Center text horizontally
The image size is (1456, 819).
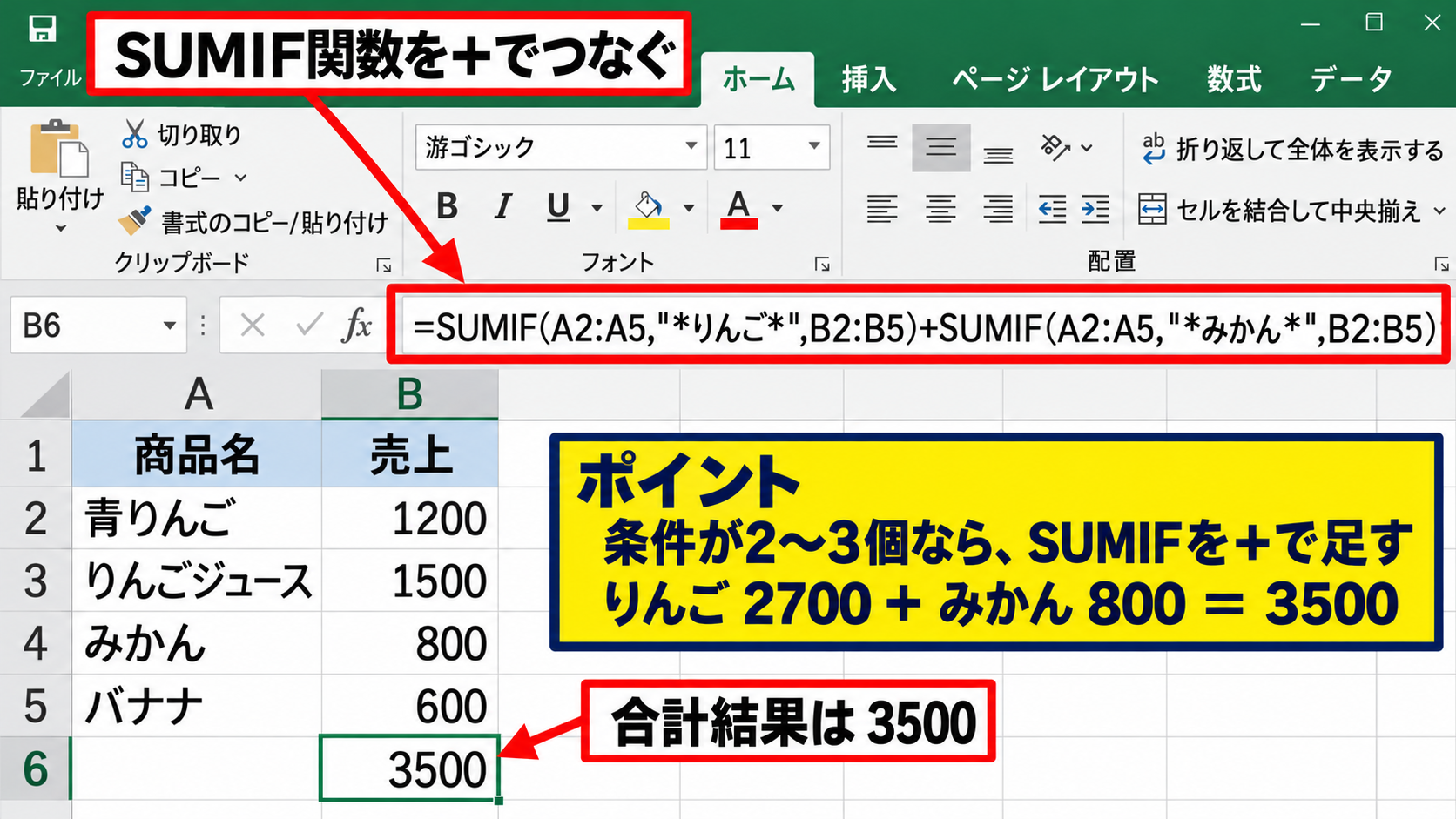click(x=940, y=209)
